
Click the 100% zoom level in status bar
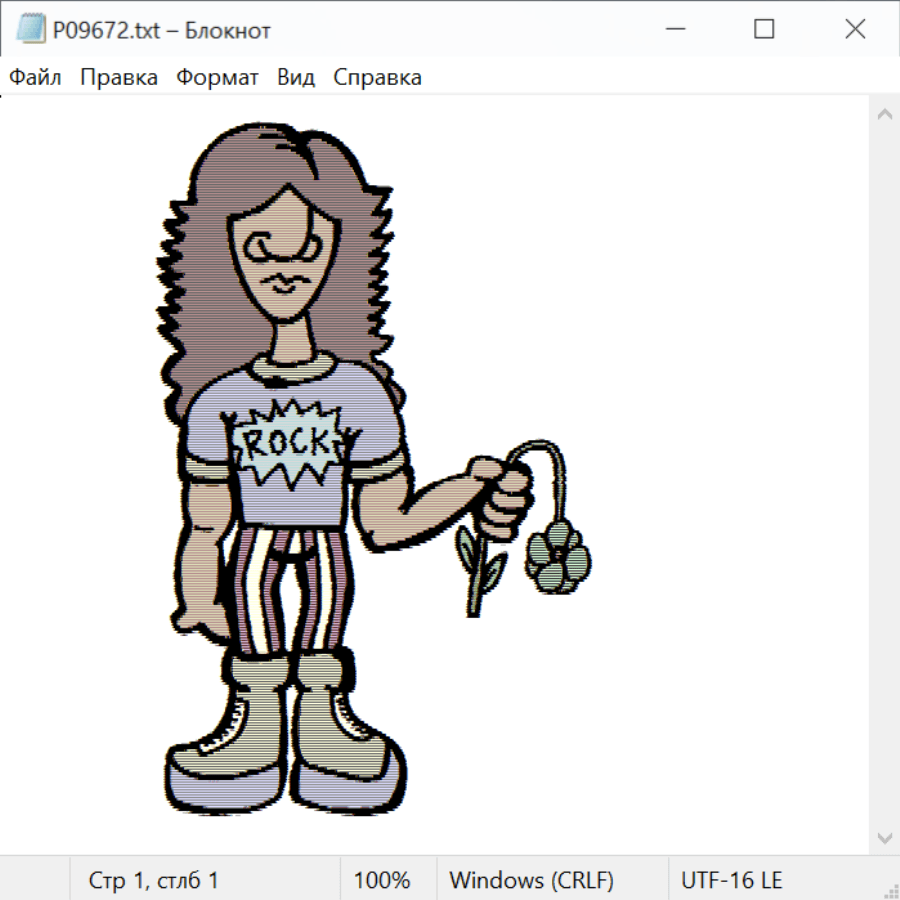coord(382,881)
